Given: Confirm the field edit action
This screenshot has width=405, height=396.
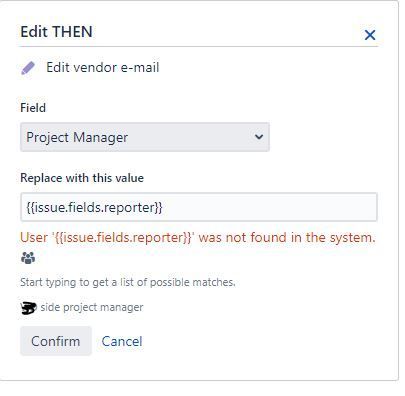Looking at the screenshot, I should tap(56, 341).
